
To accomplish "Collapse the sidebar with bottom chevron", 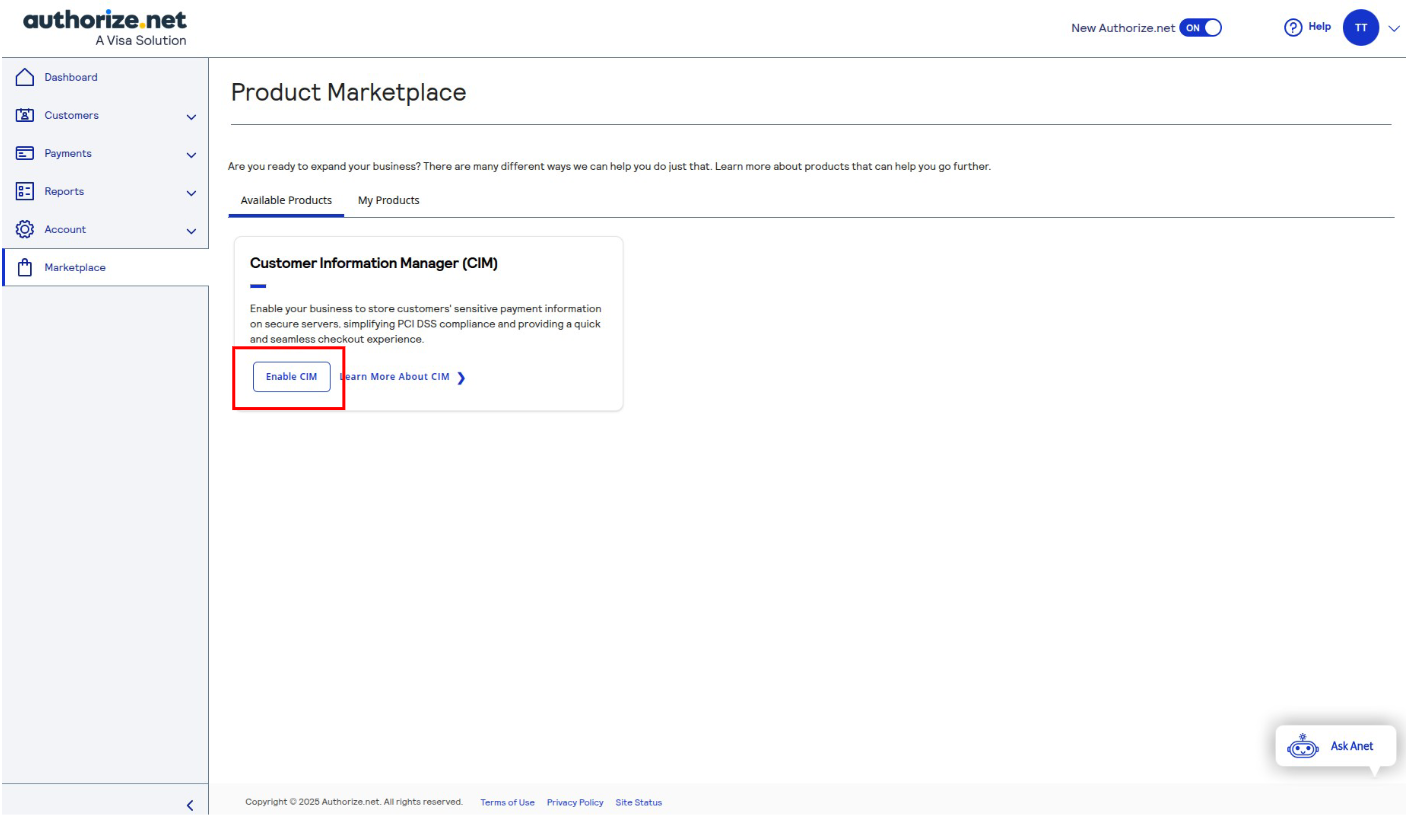I will click(x=190, y=805).
